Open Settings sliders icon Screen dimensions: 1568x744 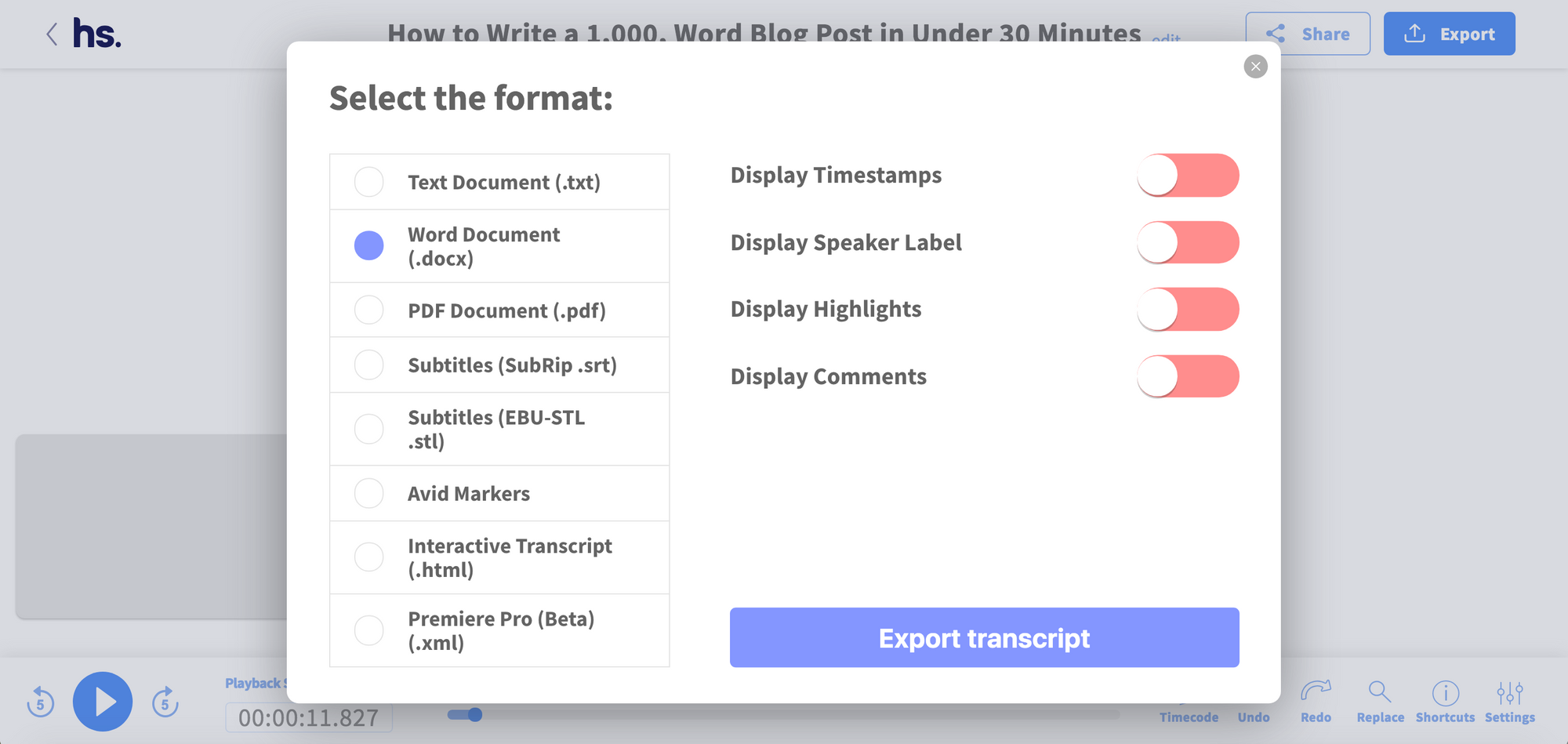click(1509, 693)
